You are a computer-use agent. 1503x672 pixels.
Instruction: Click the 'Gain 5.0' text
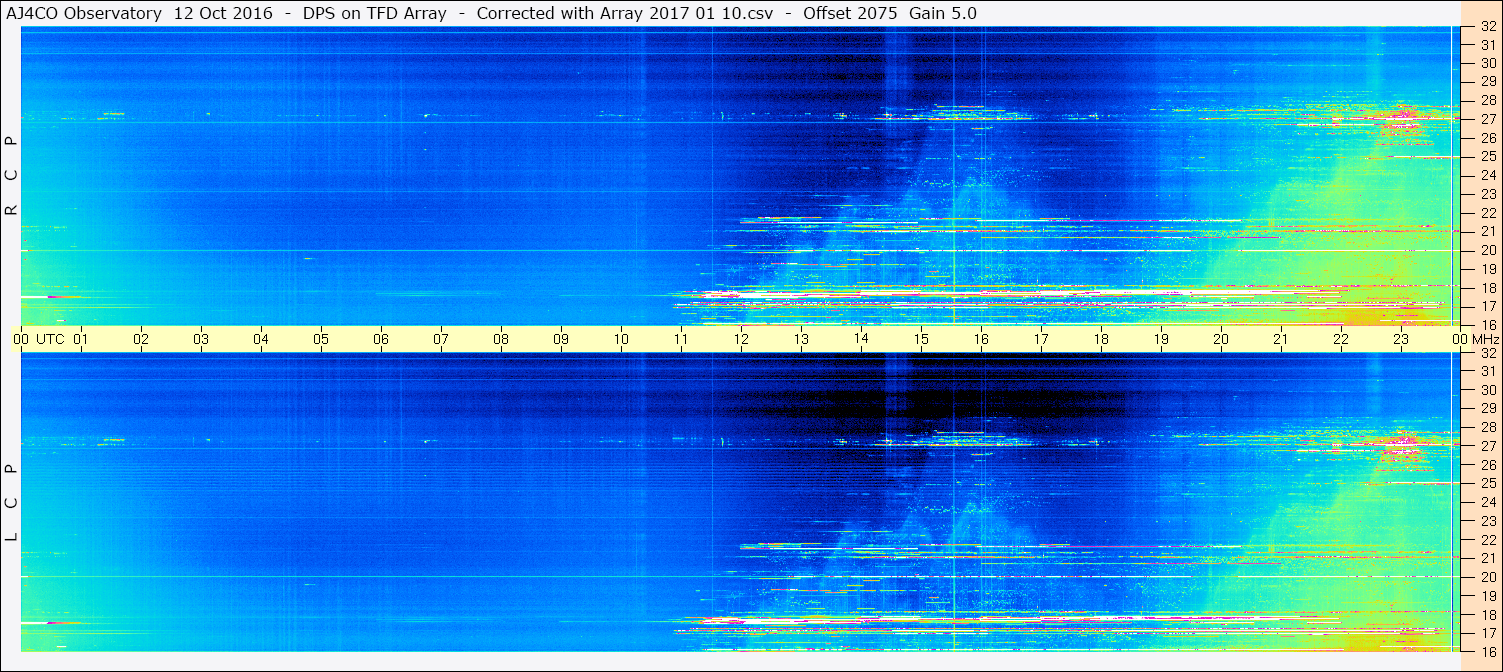[943, 14]
